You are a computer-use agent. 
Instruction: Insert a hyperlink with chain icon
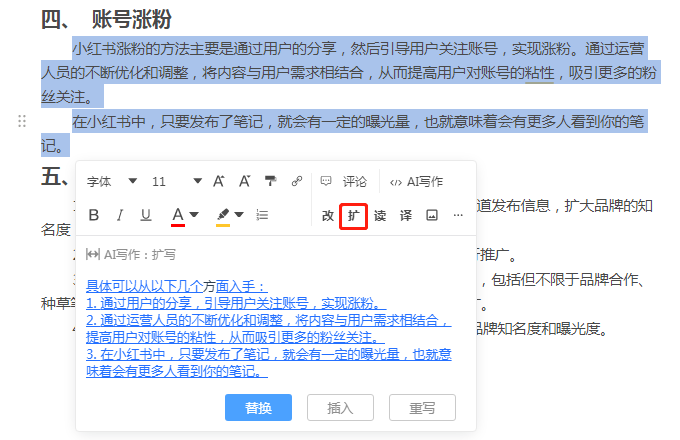coord(297,181)
